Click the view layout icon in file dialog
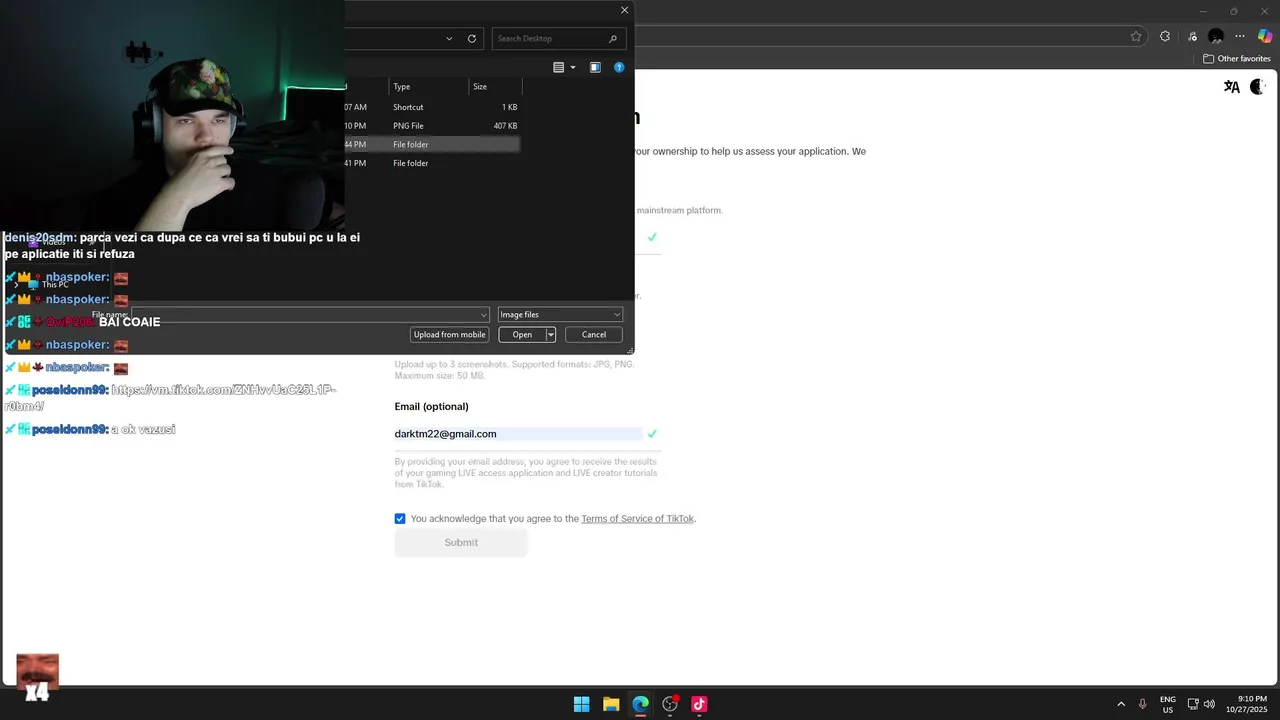1280x720 pixels. coord(559,68)
